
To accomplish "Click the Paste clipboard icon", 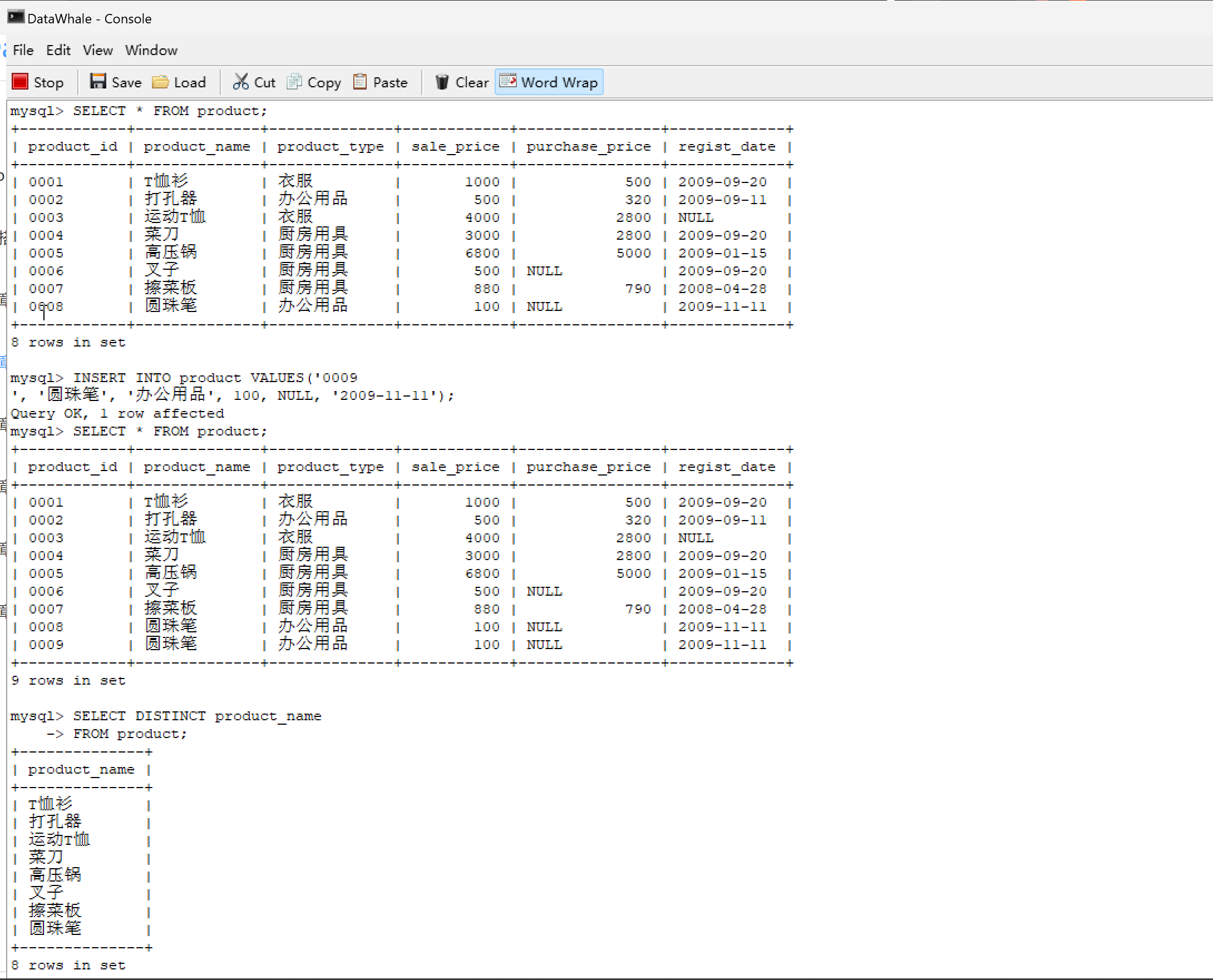I will point(359,82).
